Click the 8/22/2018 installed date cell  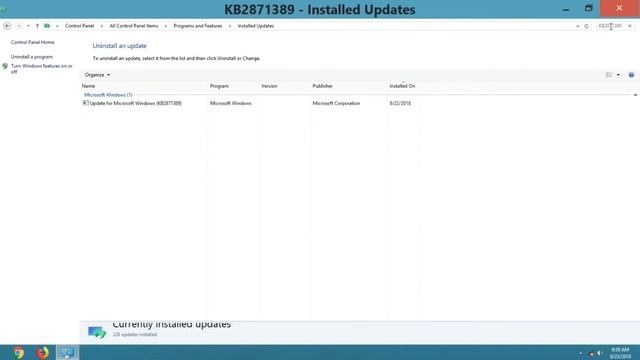click(400, 103)
